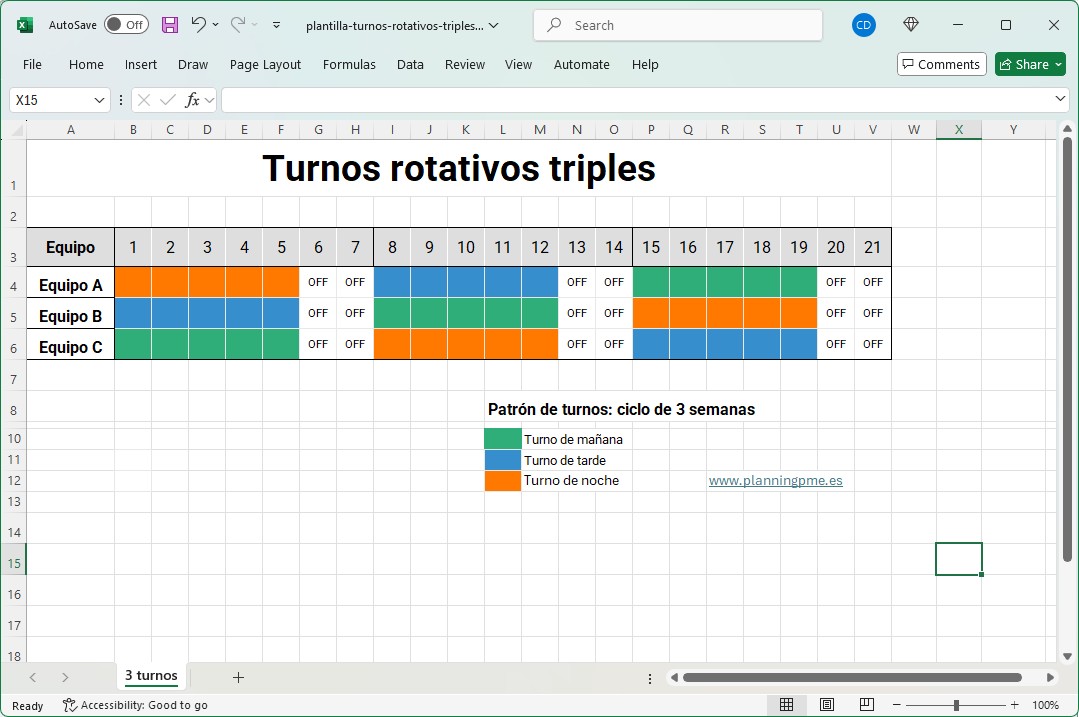Click the Comments button
Image resolution: width=1079 pixels, height=717 pixels.
point(941,64)
